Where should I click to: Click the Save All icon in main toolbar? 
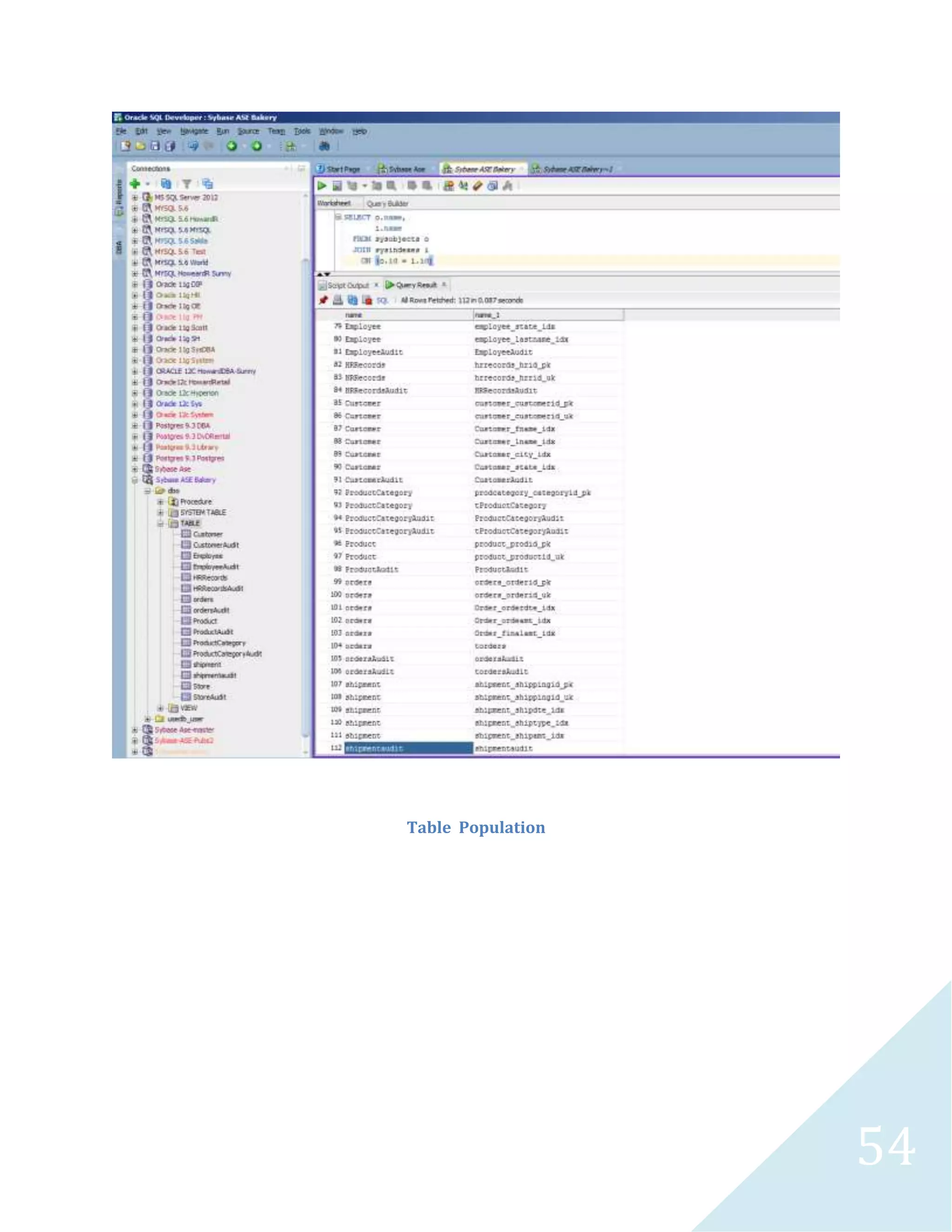coord(169,146)
